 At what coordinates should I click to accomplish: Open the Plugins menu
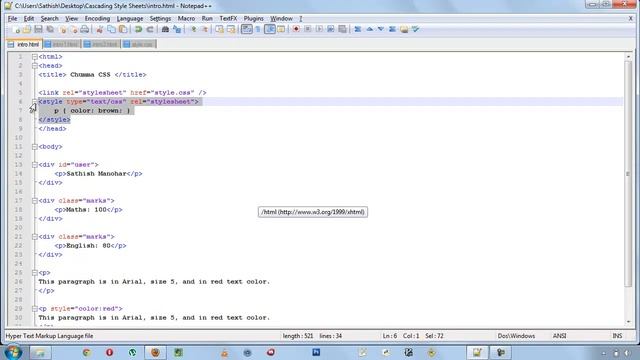coord(253,18)
